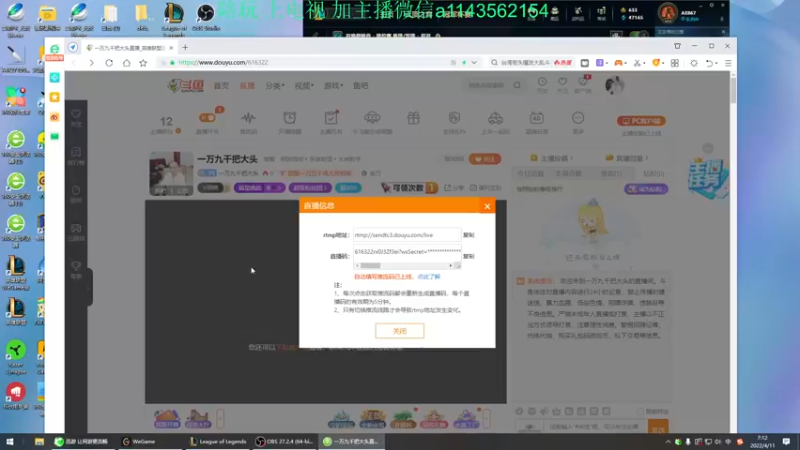Image resolution: width=800 pixels, height=450 pixels.
Task: Collapse the left Douyu sidebar arrow
Action: (x=89, y=287)
